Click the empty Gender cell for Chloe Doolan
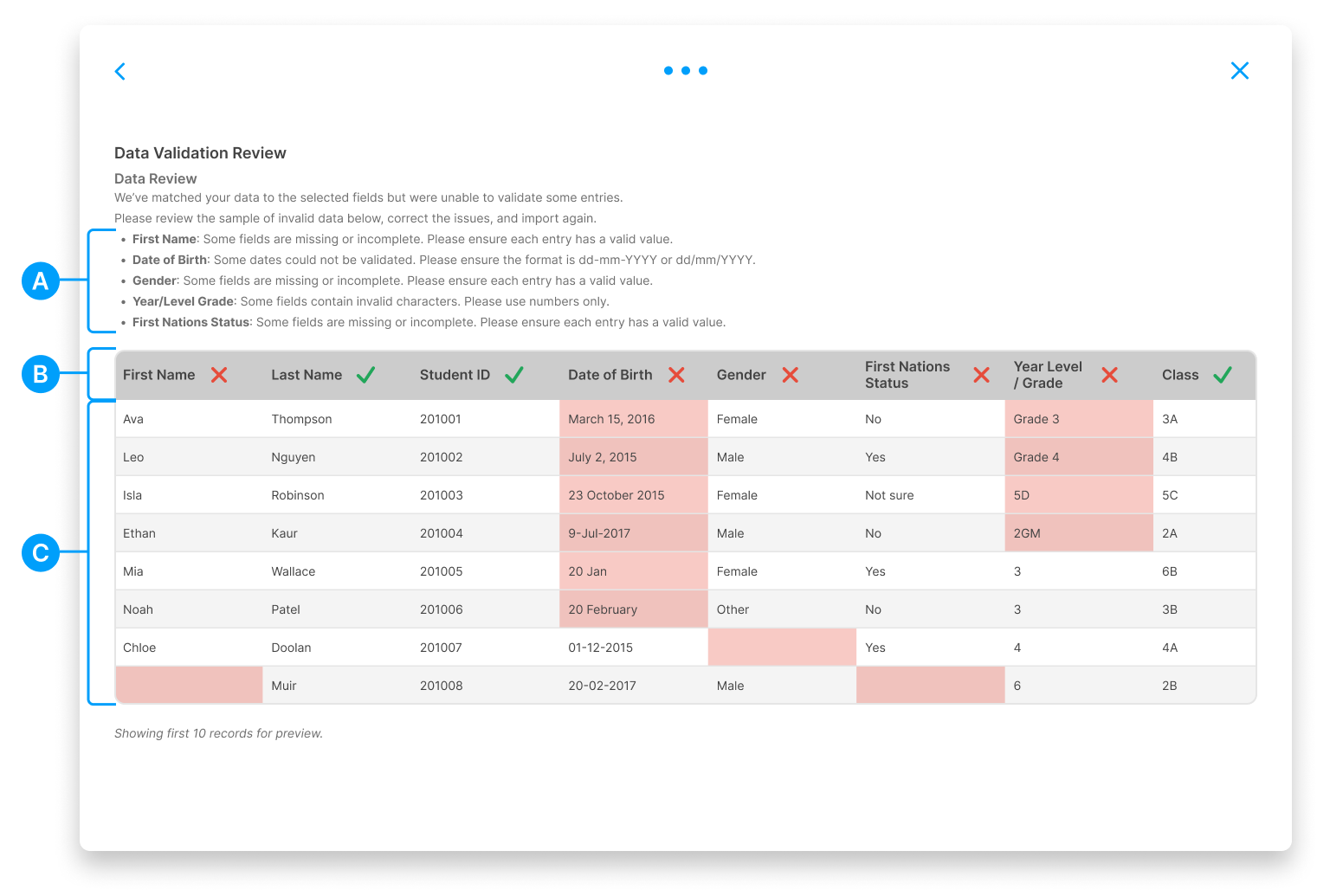 [x=781, y=647]
